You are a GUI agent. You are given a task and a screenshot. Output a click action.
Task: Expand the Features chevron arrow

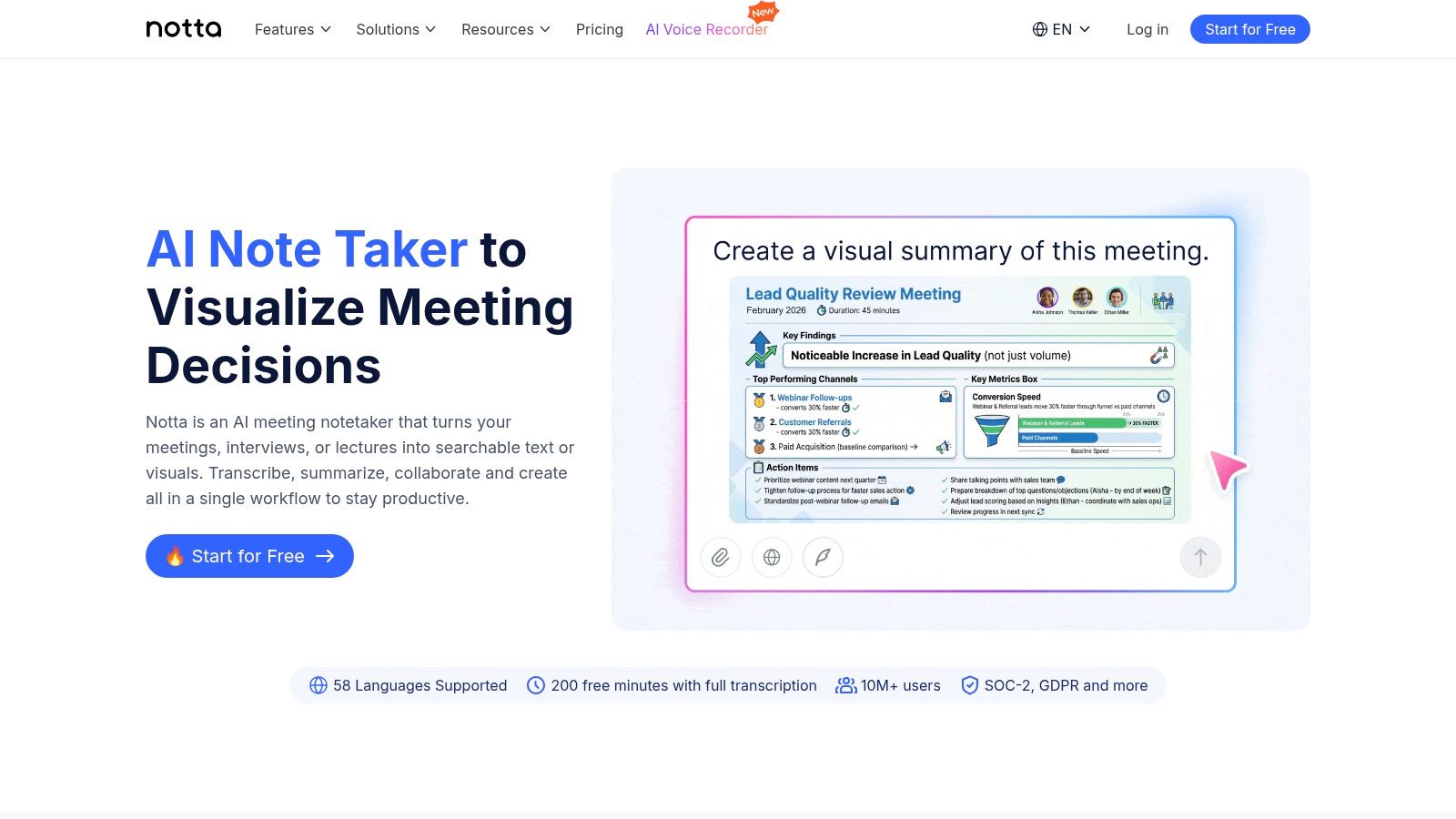pyautogui.click(x=326, y=29)
